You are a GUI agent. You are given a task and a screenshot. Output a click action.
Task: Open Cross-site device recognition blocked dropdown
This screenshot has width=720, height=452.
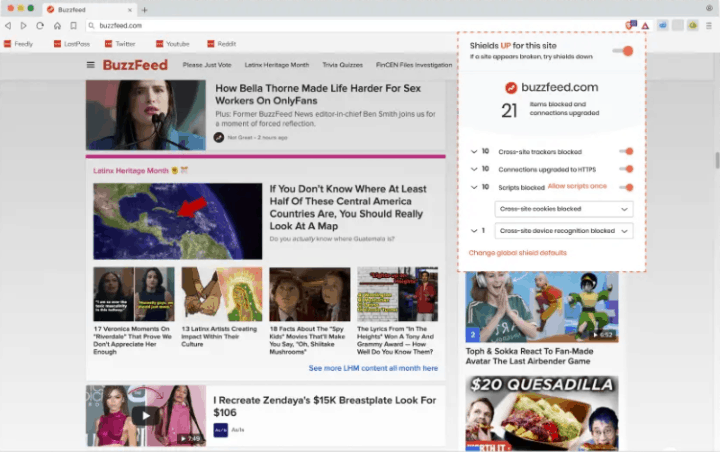click(564, 231)
